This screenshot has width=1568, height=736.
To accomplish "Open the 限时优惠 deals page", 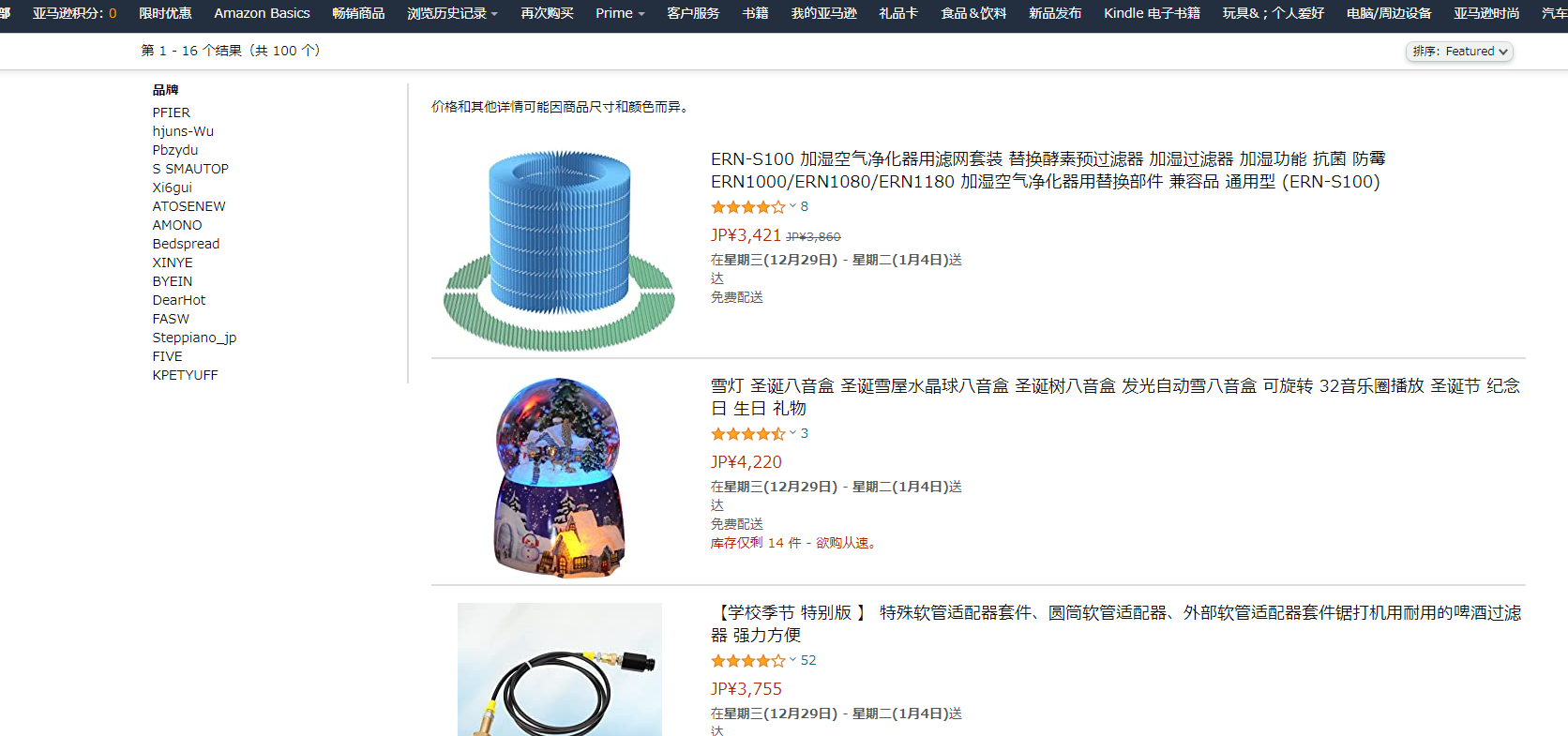I will click(x=165, y=13).
